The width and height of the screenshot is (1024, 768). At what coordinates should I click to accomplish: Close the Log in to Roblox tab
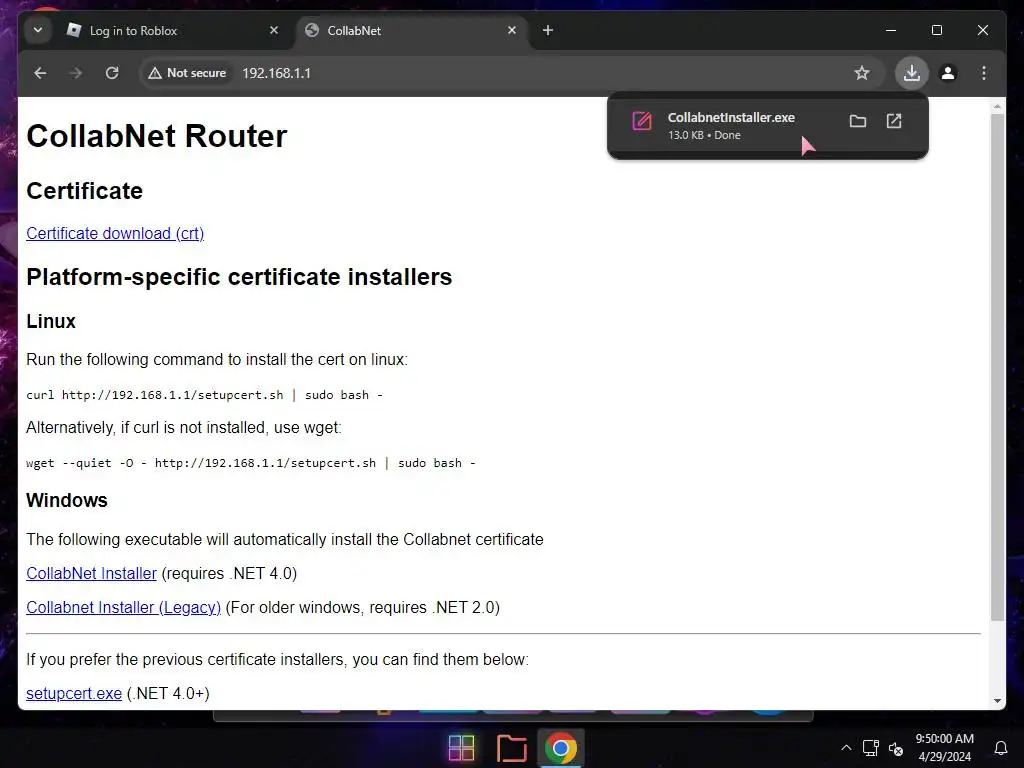[274, 30]
